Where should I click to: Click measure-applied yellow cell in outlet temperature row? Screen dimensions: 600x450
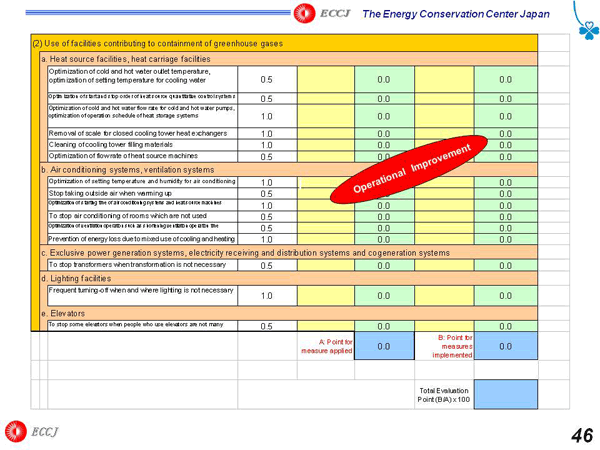click(x=326, y=79)
